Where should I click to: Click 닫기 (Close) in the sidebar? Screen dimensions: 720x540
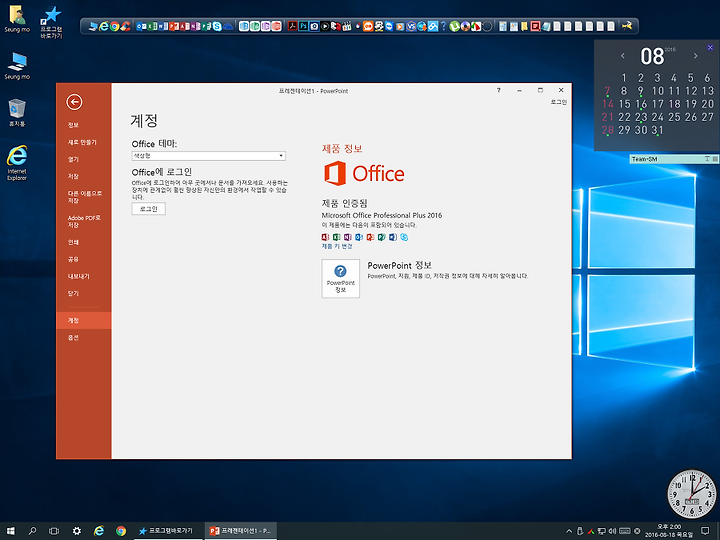[73, 293]
